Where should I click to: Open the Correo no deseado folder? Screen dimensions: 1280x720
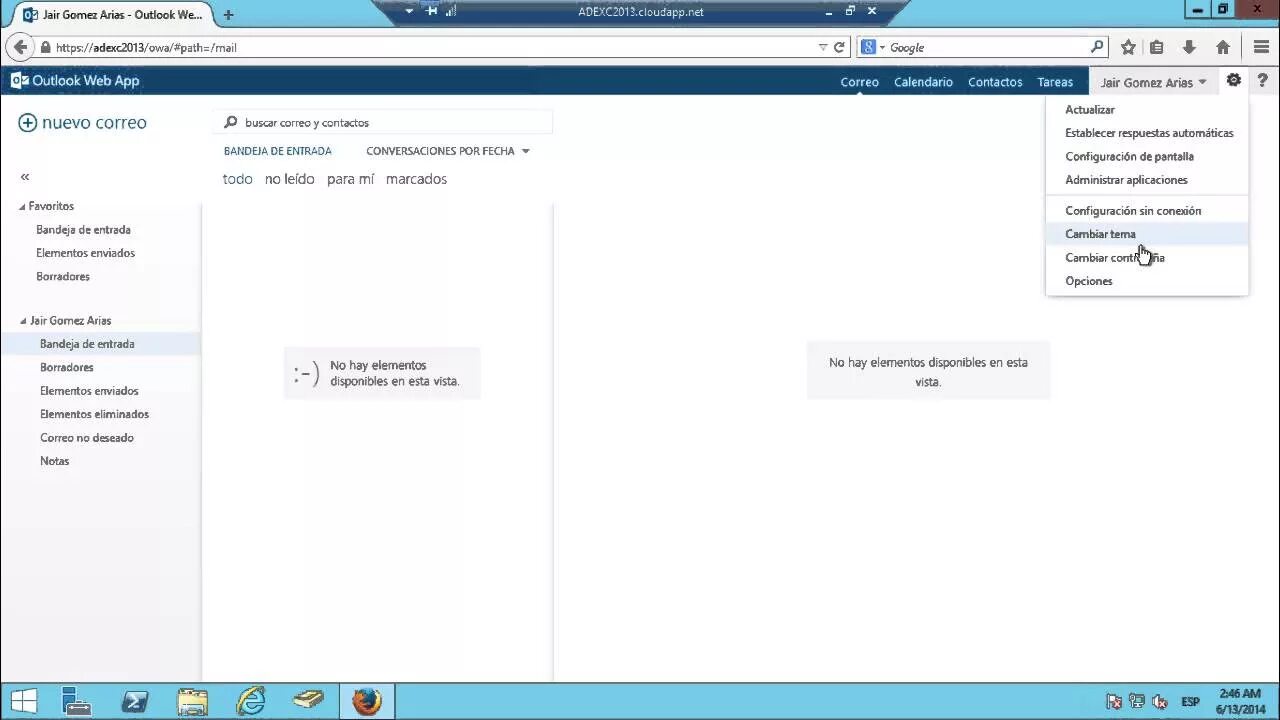[x=88, y=437]
